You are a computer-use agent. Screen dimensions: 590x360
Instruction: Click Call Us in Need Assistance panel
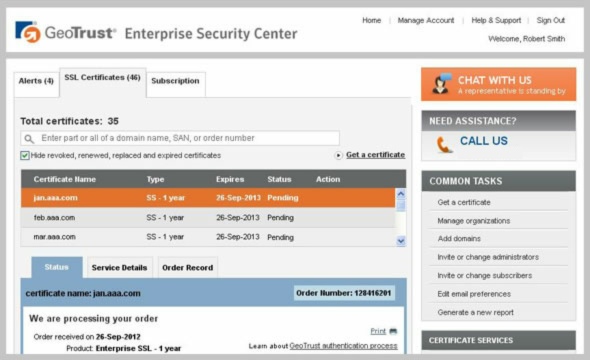point(484,141)
